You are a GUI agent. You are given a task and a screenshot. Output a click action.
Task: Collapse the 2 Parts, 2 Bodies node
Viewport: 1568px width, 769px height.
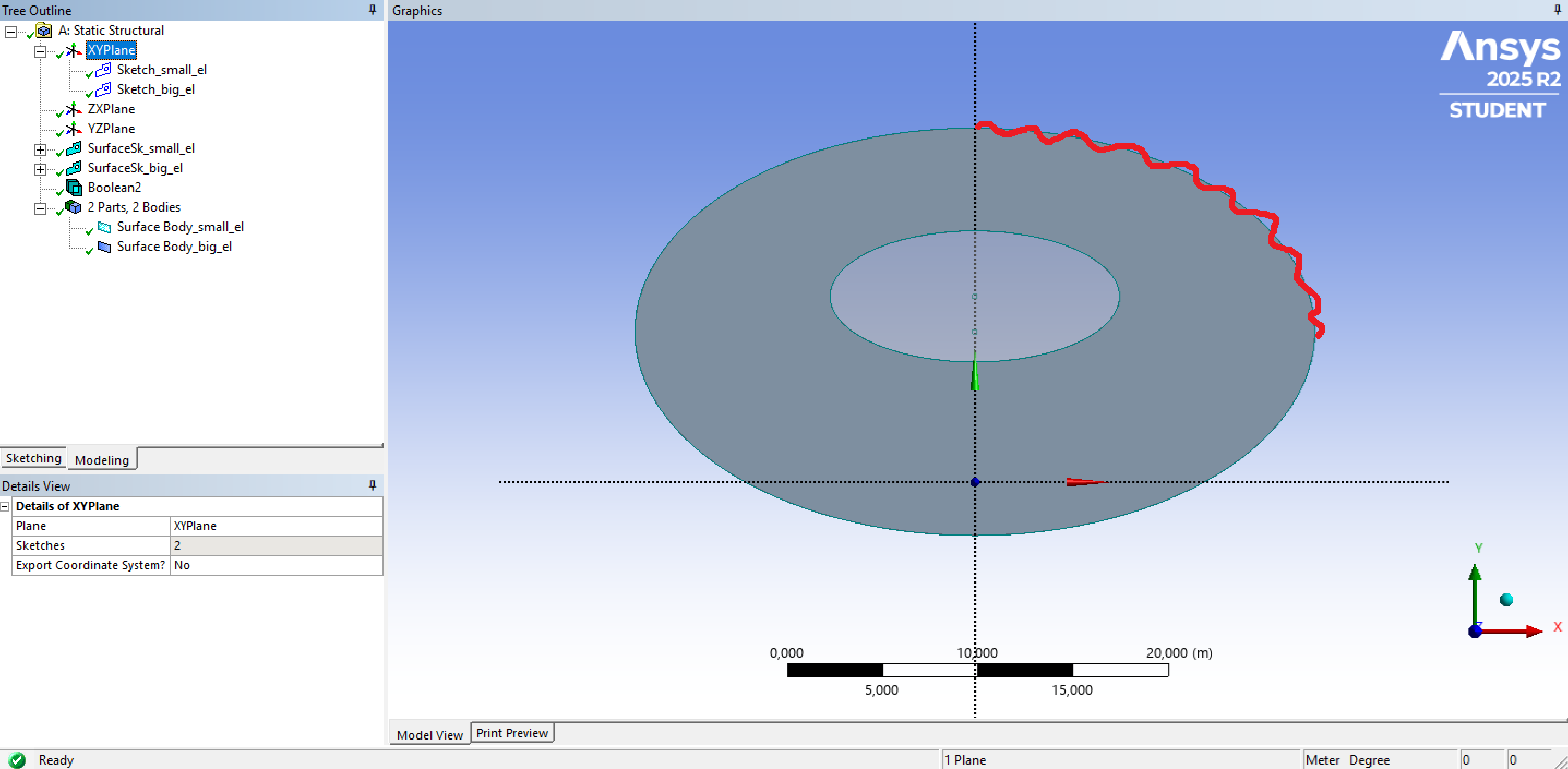(x=40, y=208)
